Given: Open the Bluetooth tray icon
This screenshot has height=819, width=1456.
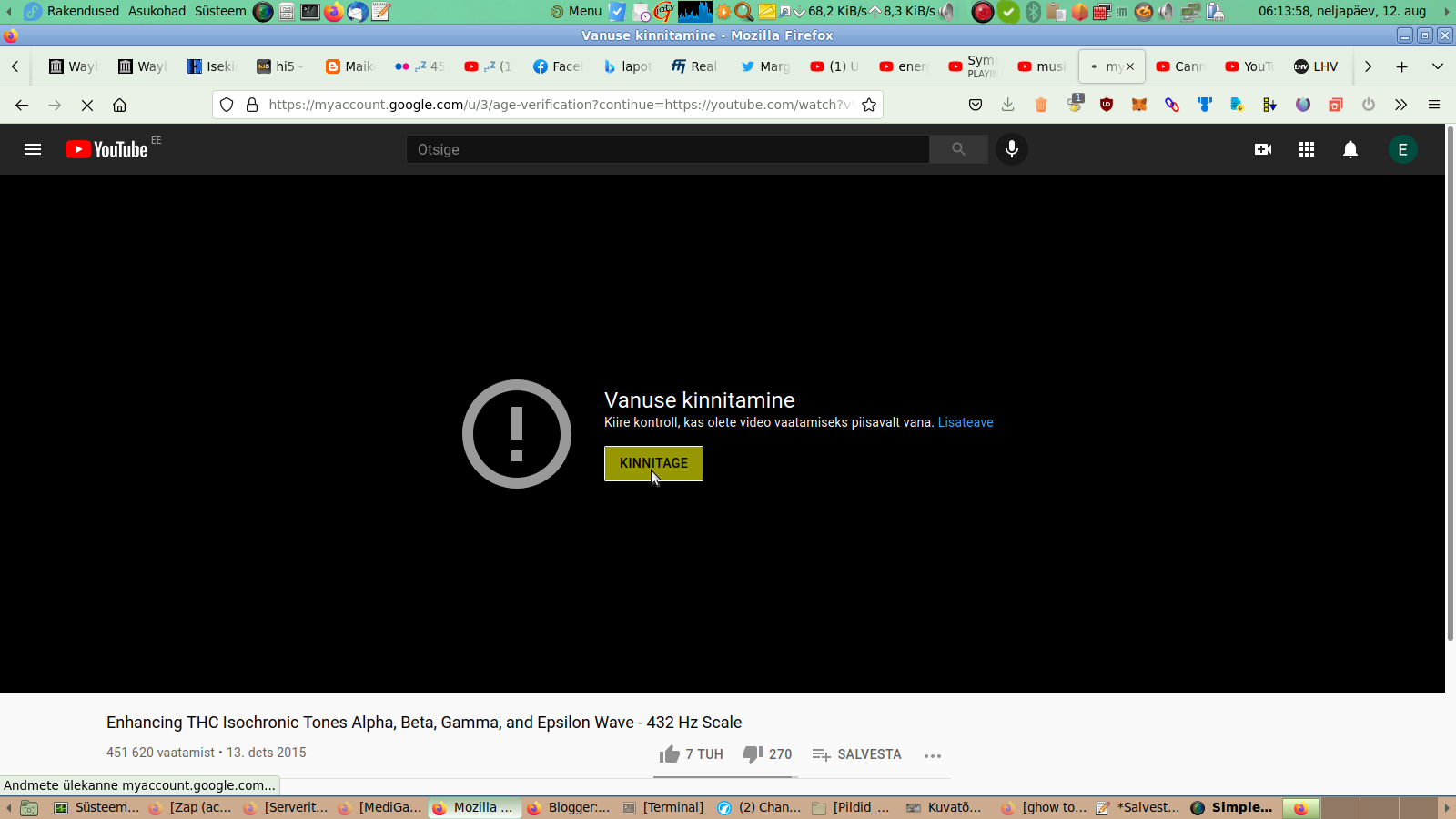Looking at the screenshot, I should point(1033,12).
